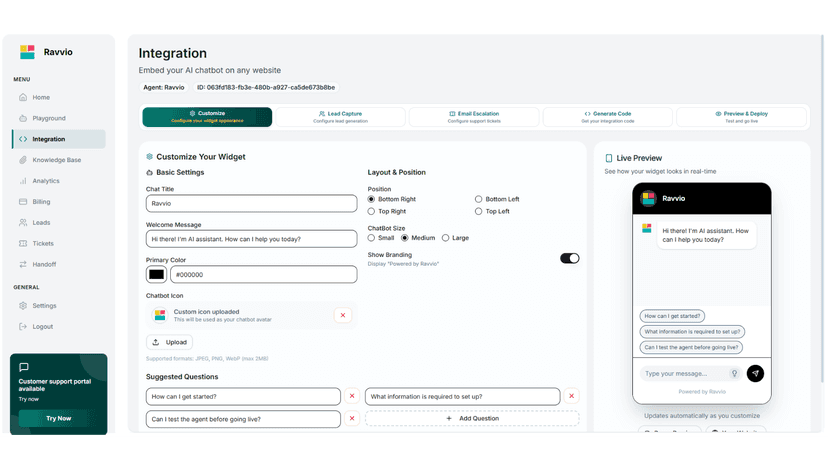This screenshot has height=466, width=828.
Task: Click the Ravvio avatar in preview header
Action: tap(648, 199)
